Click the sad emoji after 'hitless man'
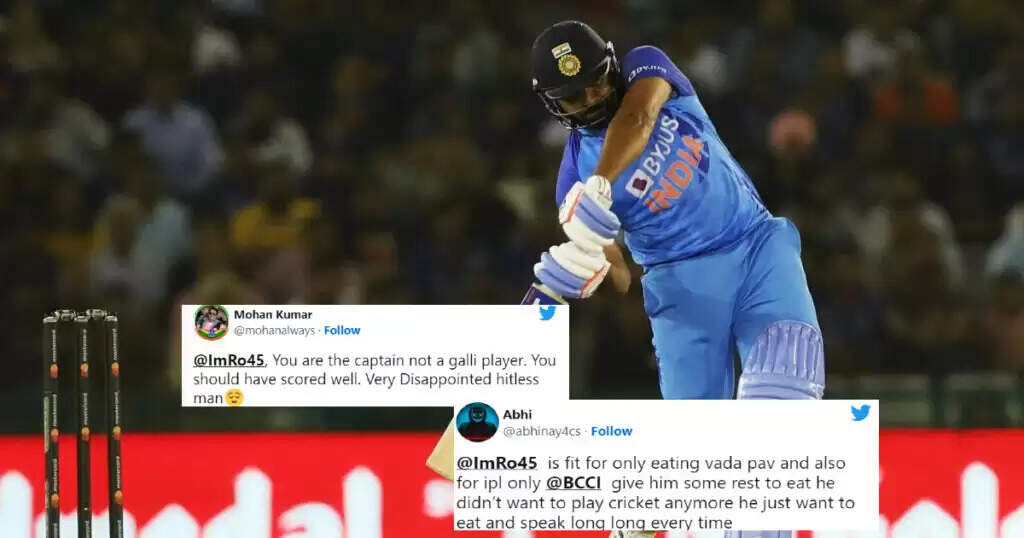Image resolution: width=1024 pixels, height=538 pixels. click(234, 398)
